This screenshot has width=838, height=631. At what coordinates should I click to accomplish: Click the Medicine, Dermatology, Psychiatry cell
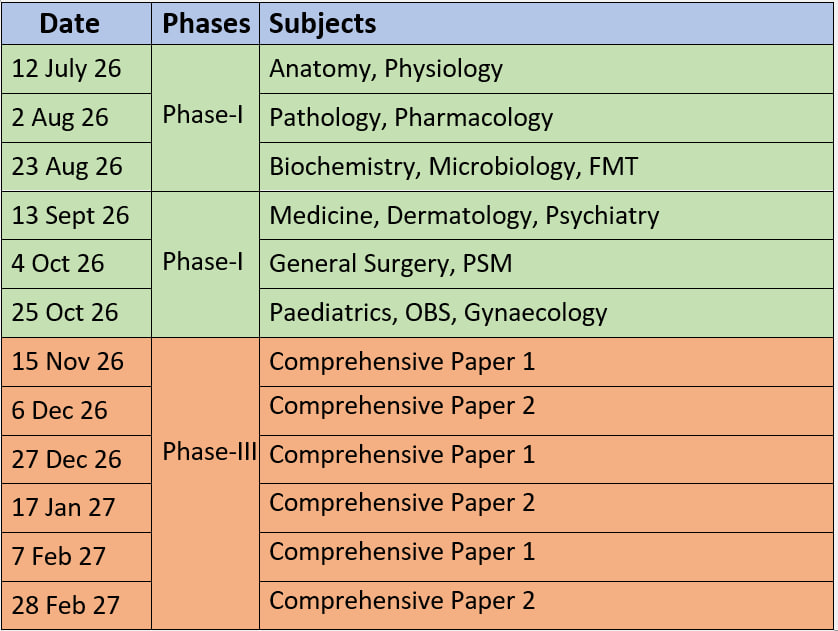click(x=546, y=215)
